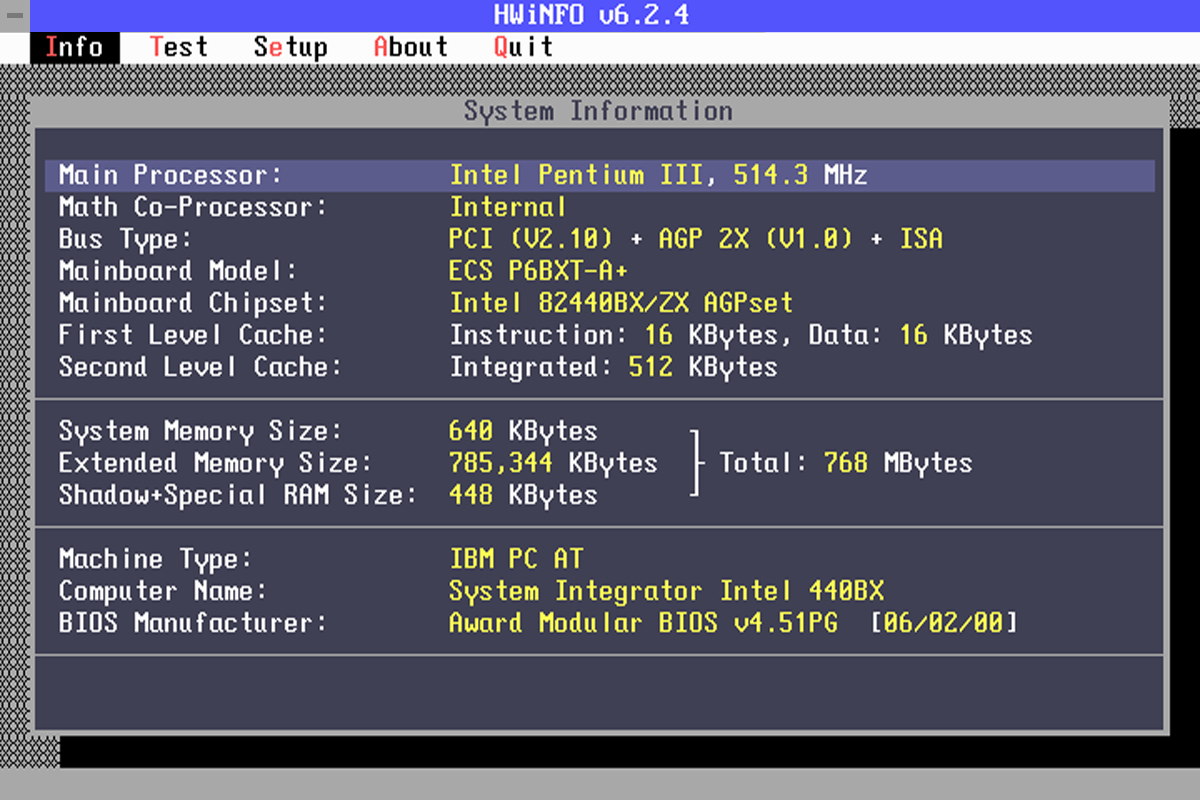1200x800 pixels.
Task: Click the ECS P6BXT-A+ mainboard model value
Action: coord(538,271)
